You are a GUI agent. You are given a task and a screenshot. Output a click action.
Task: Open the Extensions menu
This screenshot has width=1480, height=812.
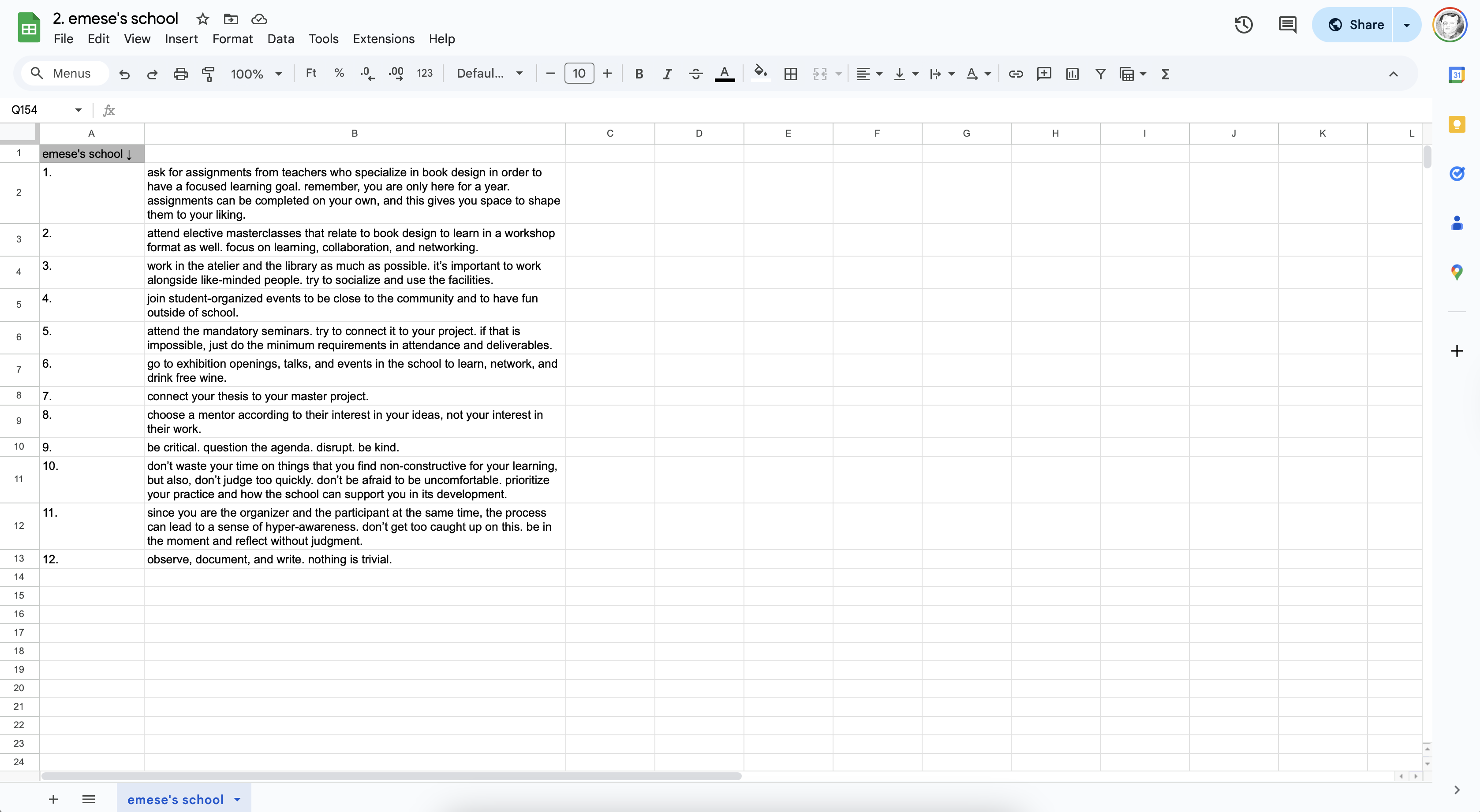pos(383,39)
